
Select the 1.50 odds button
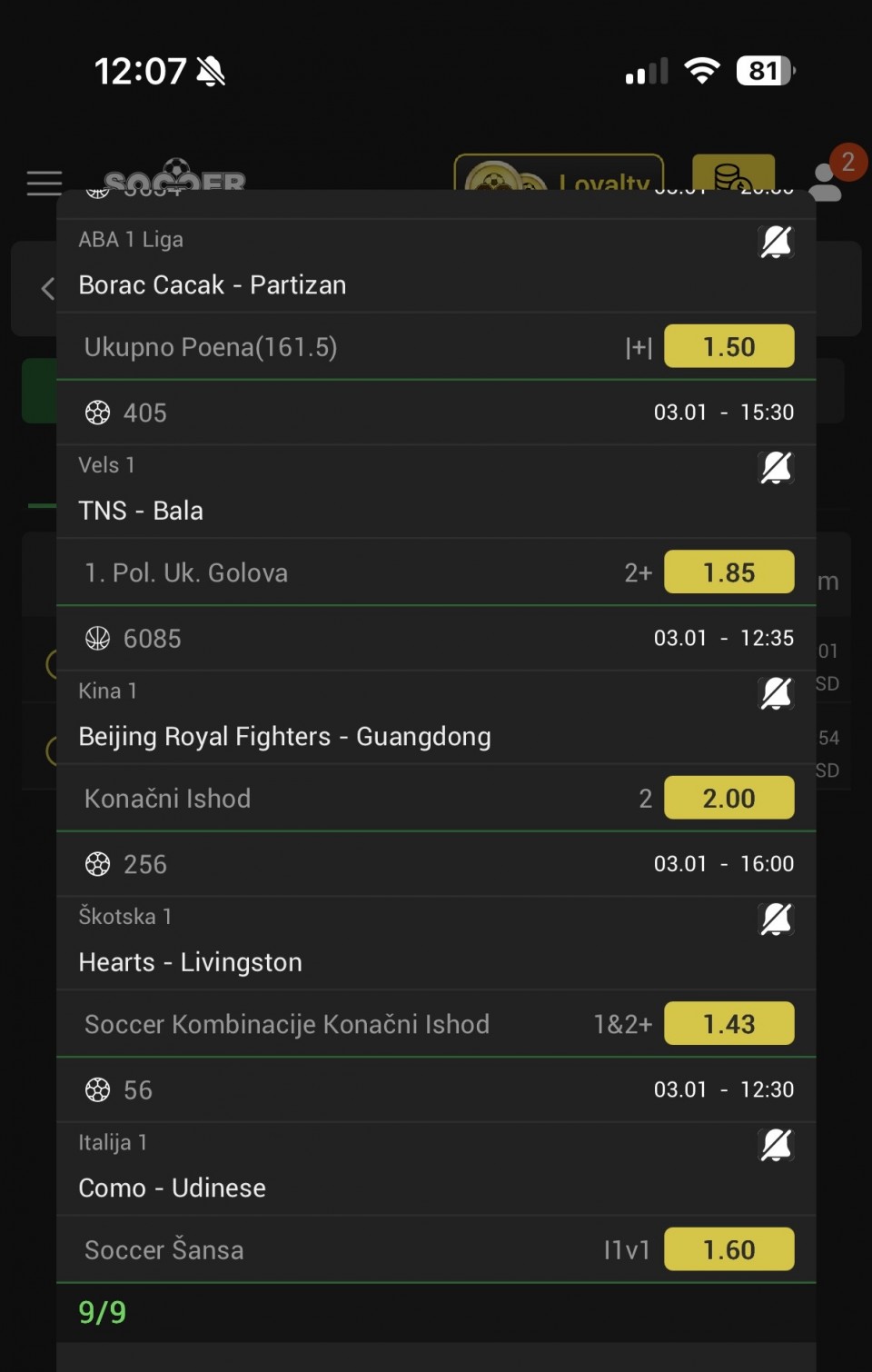pos(728,346)
